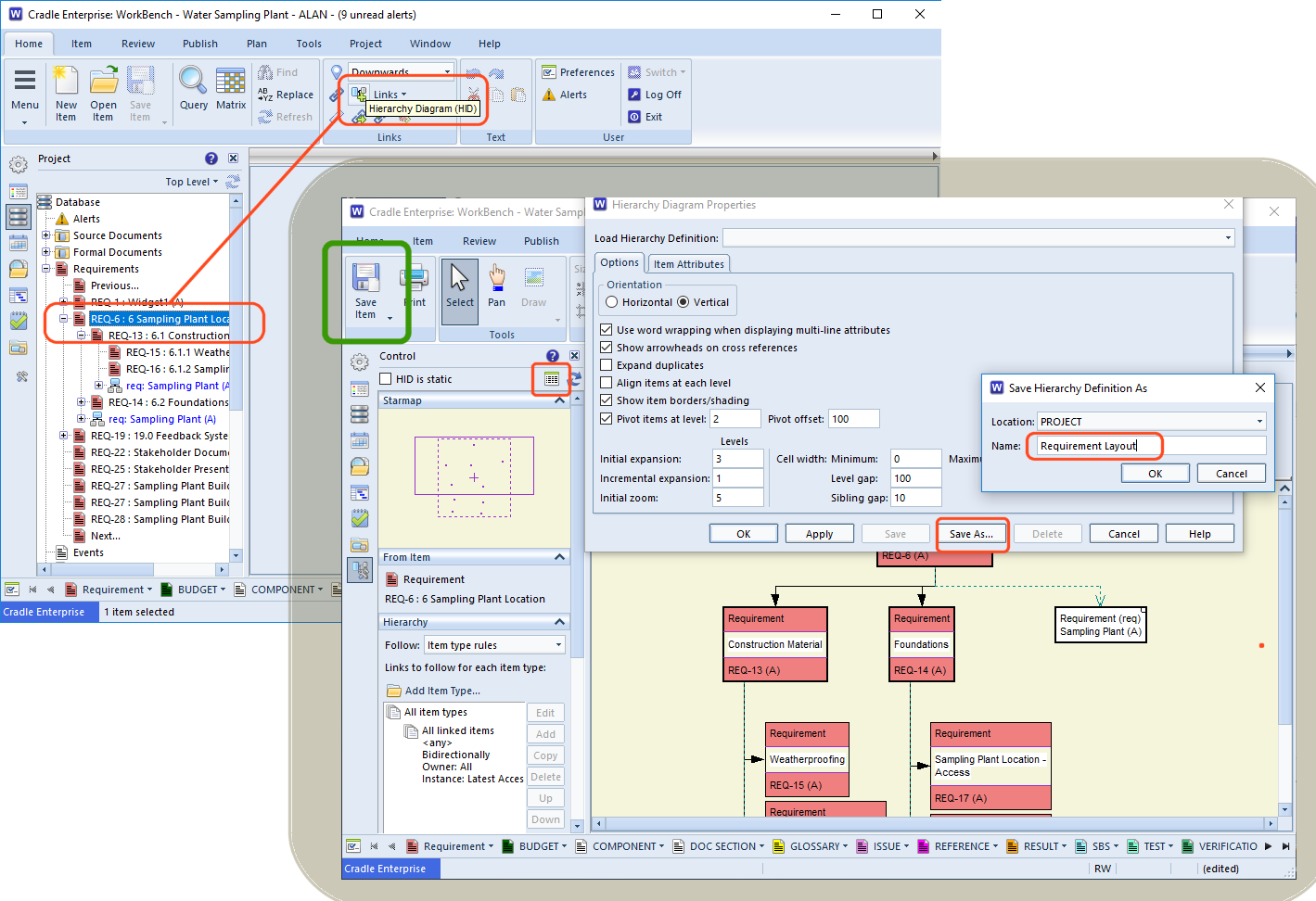Select REQ-6 Sampling Plant Location tree item
Screen dimensions: 1316x901
point(160,319)
